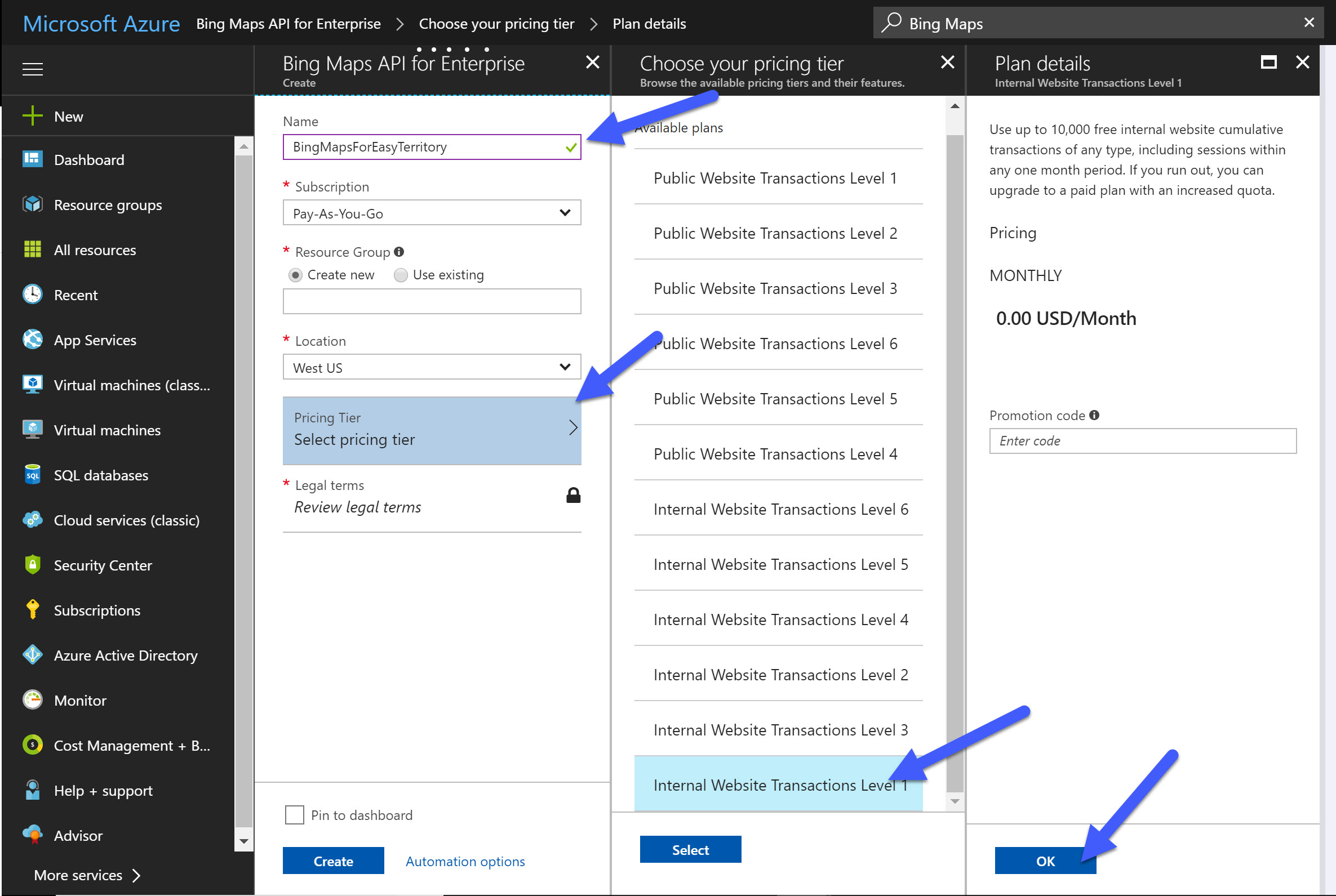Click the Recent clock icon
Viewport: 1336px width, 896px height.
coord(33,295)
